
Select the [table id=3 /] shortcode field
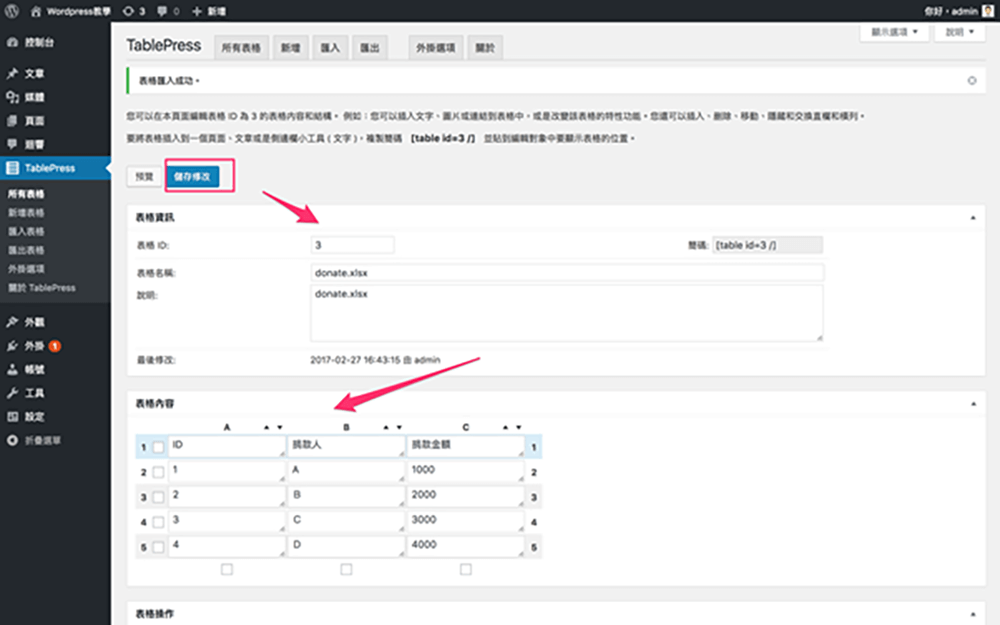[767, 245]
